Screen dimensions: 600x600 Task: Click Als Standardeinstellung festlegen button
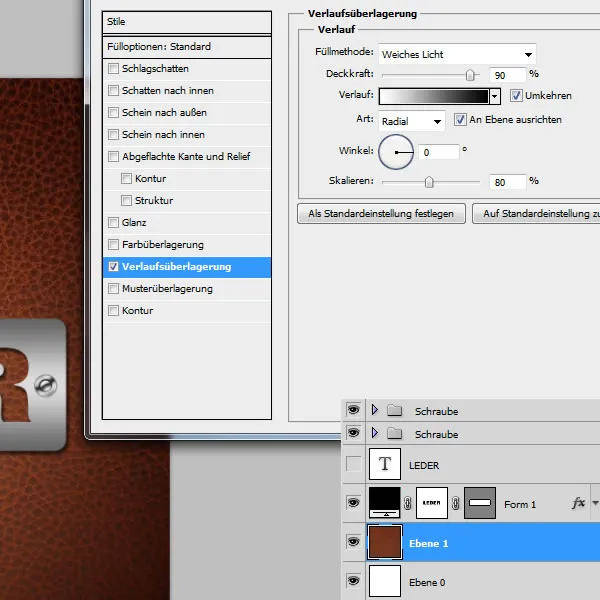coord(381,213)
